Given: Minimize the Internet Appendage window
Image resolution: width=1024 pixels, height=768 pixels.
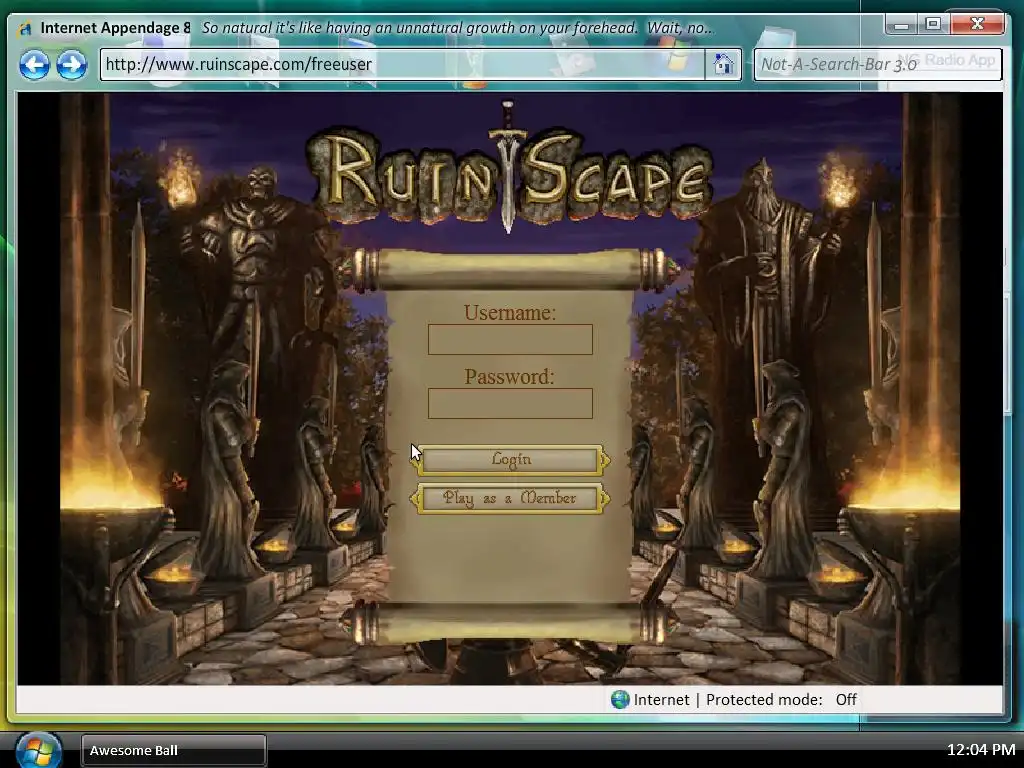Looking at the screenshot, I should click(901, 24).
